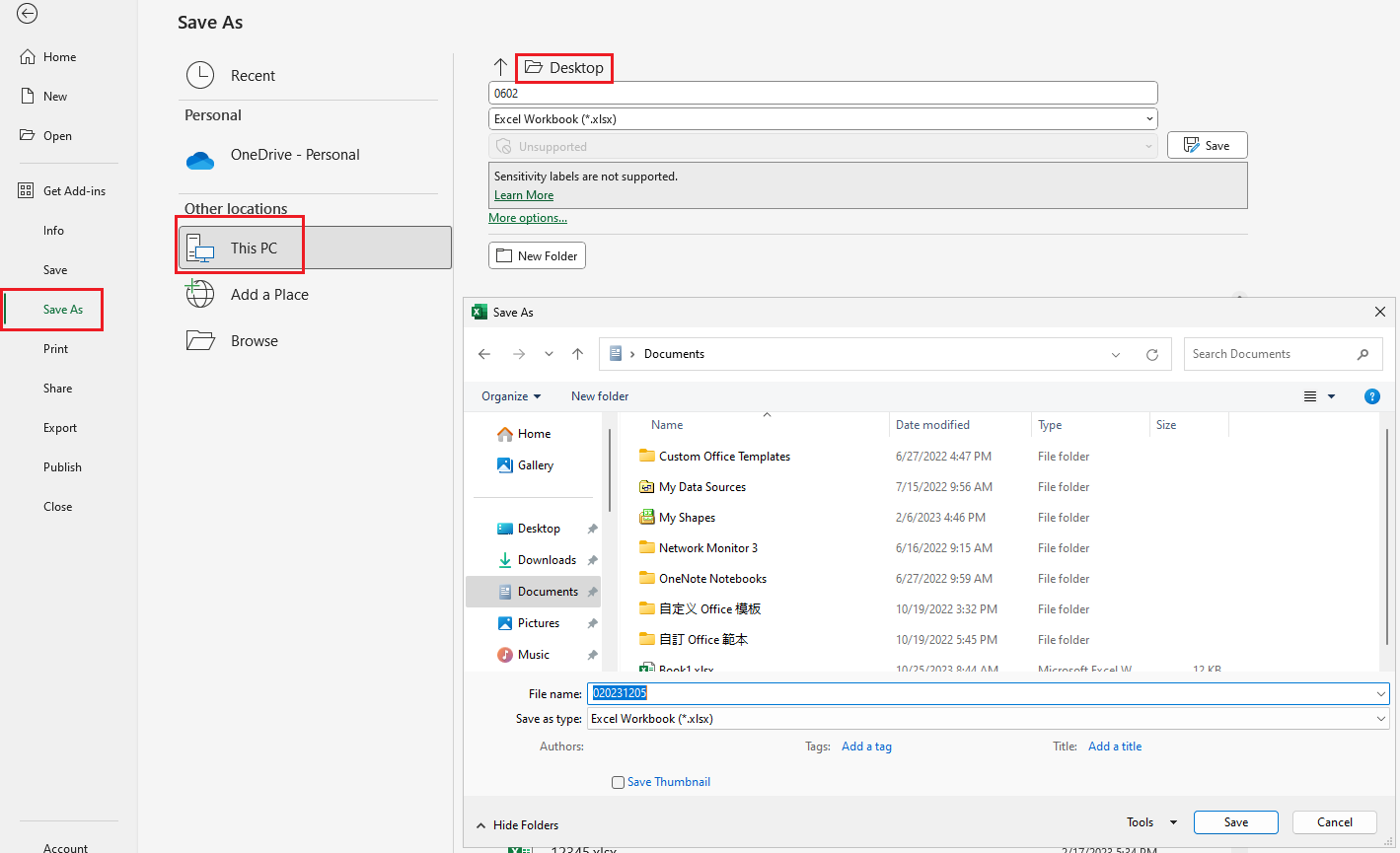Open the Help question mark icon

pyautogui.click(x=1372, y=395)
